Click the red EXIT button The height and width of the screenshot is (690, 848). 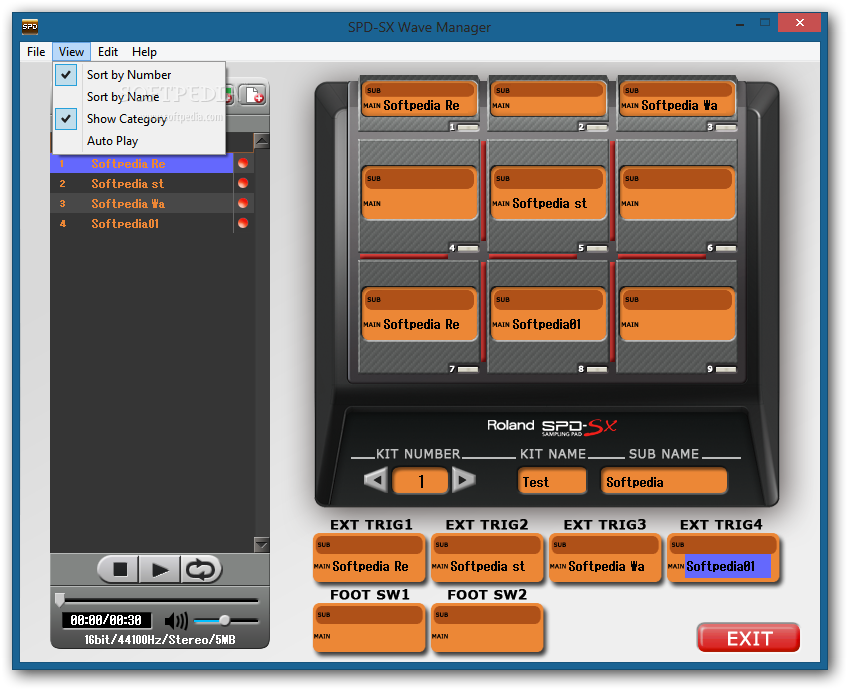tap(748, 638)
